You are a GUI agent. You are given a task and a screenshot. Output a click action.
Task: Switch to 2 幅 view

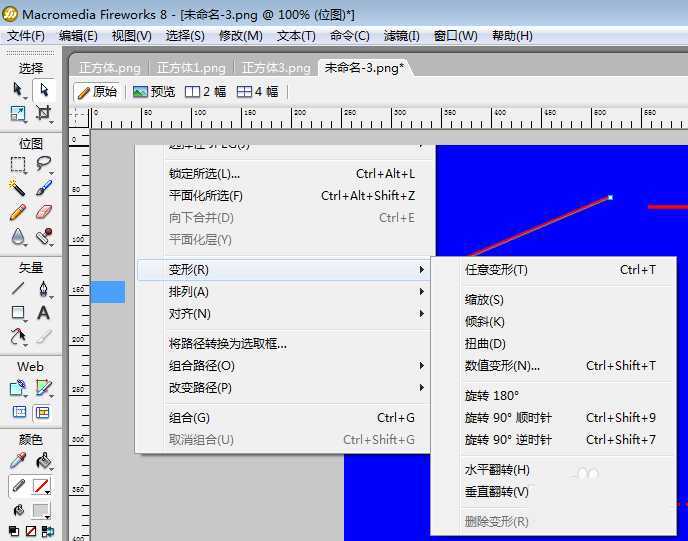tap(205, 92)
